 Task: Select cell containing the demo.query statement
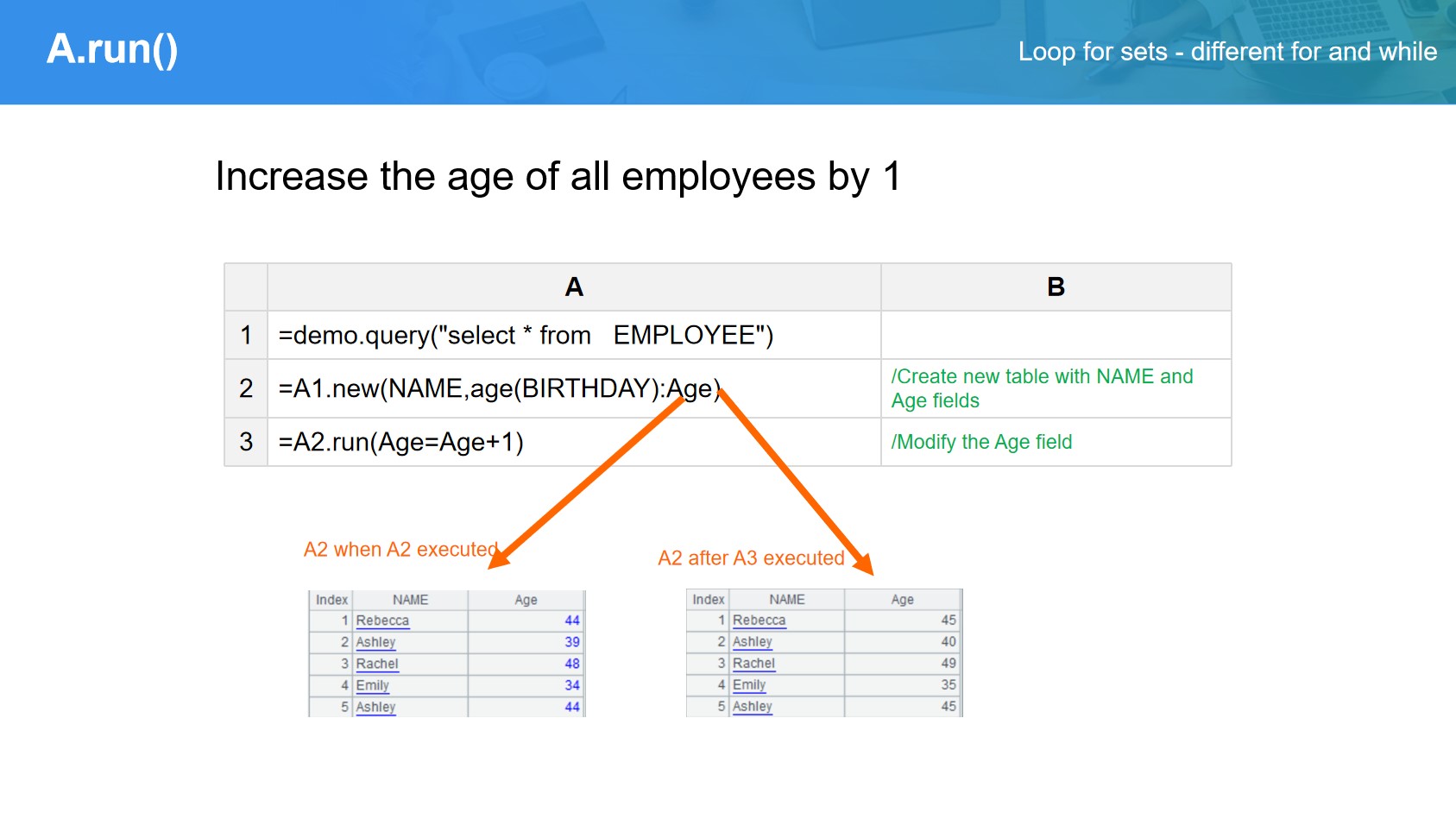(x=526, y=335)
